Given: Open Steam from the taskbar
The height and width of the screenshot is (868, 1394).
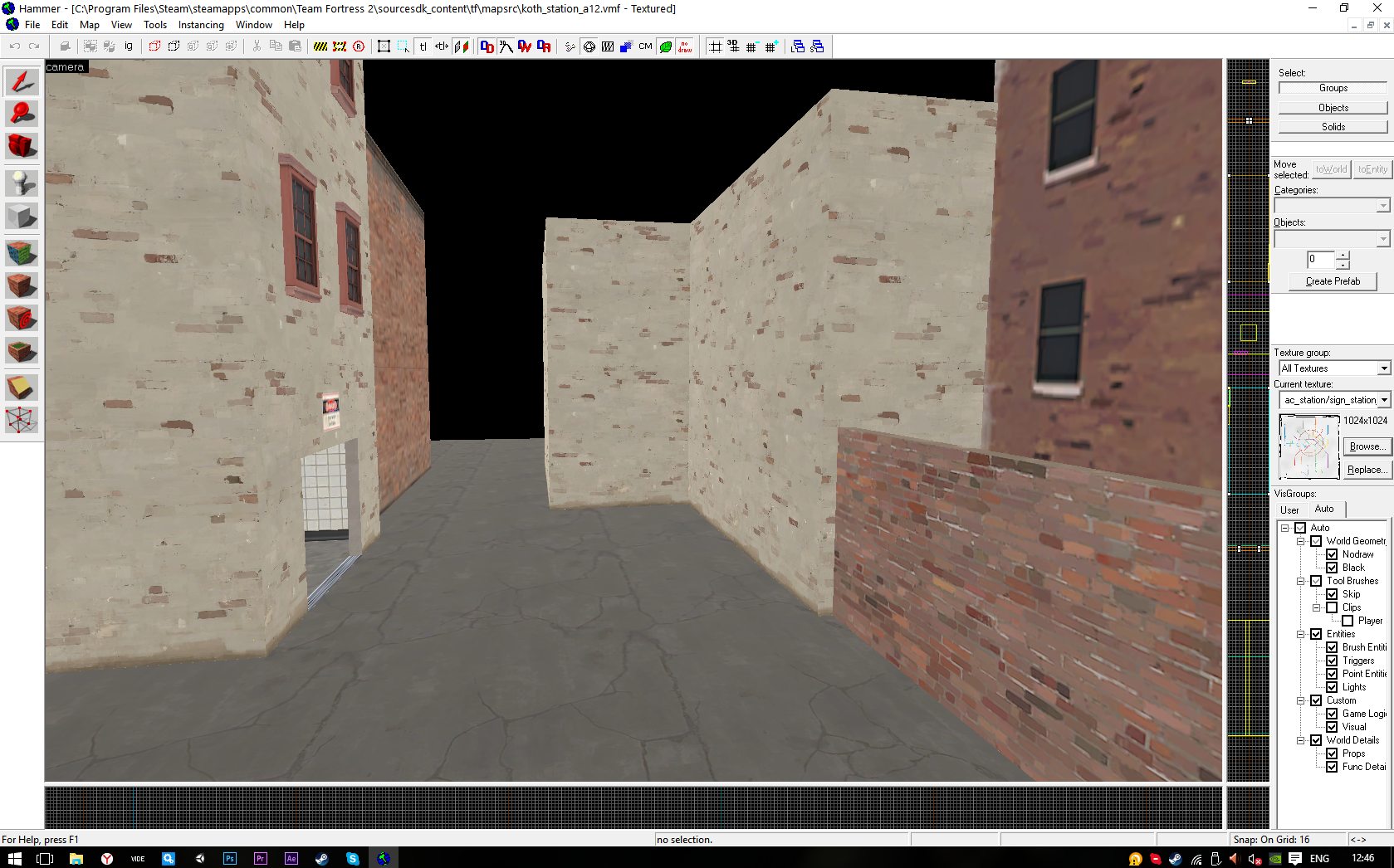Looking at the screenshot, I should [x=322, y=858].
